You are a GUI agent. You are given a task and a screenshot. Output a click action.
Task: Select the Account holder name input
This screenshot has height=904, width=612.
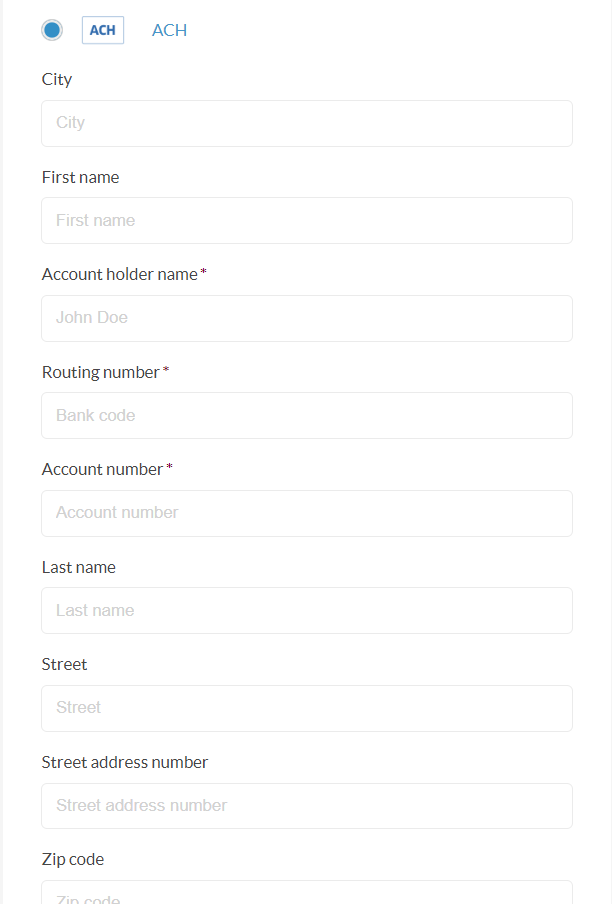click(306, 318)
